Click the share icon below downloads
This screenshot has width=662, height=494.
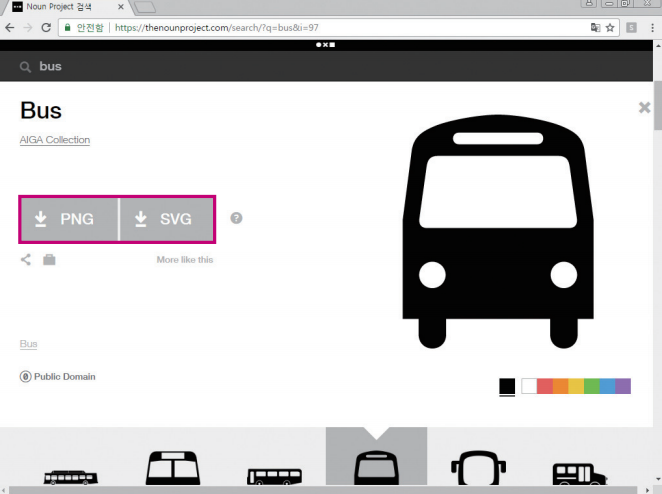click(26, 259)
